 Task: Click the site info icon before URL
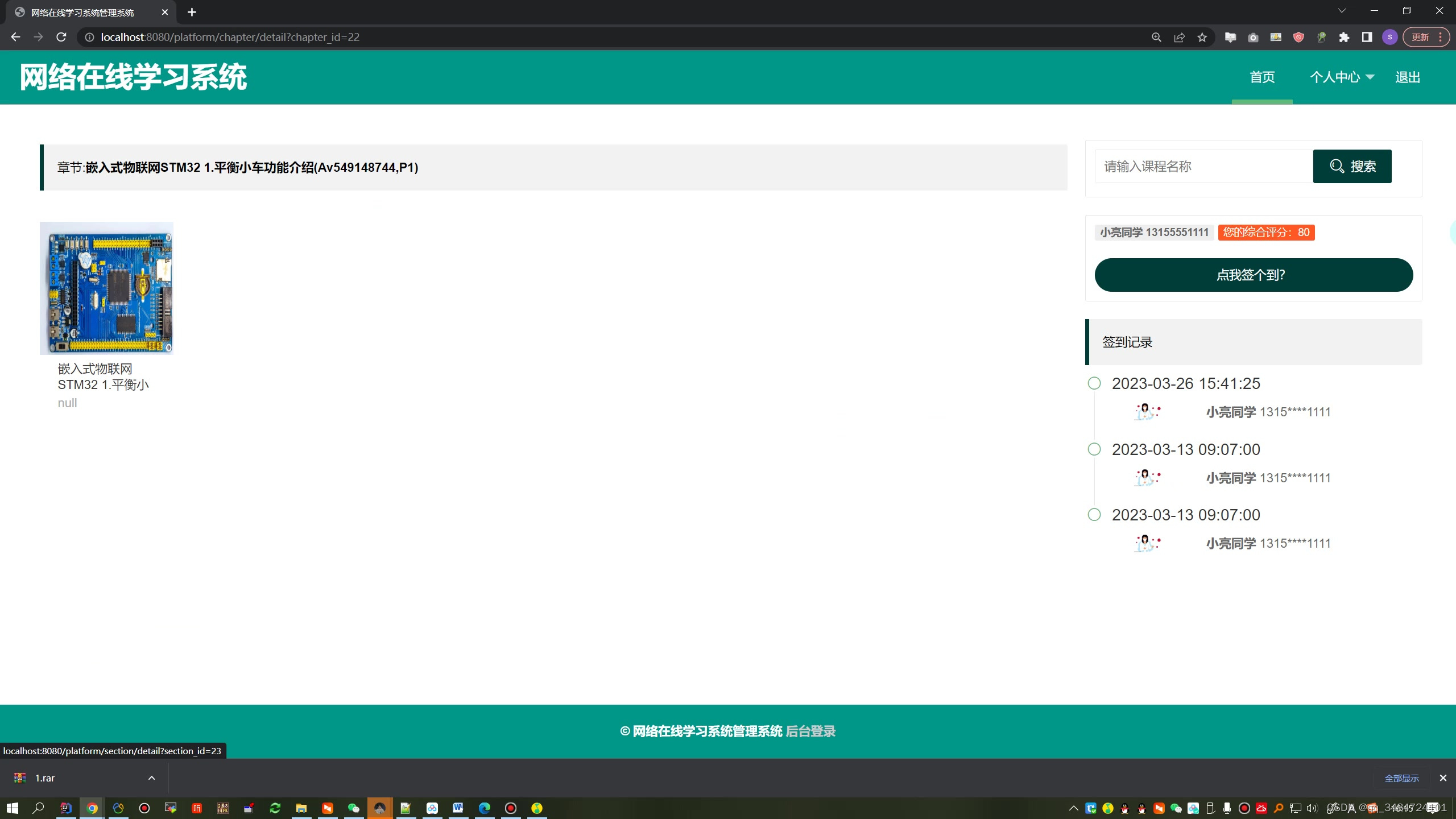(89, 37)
